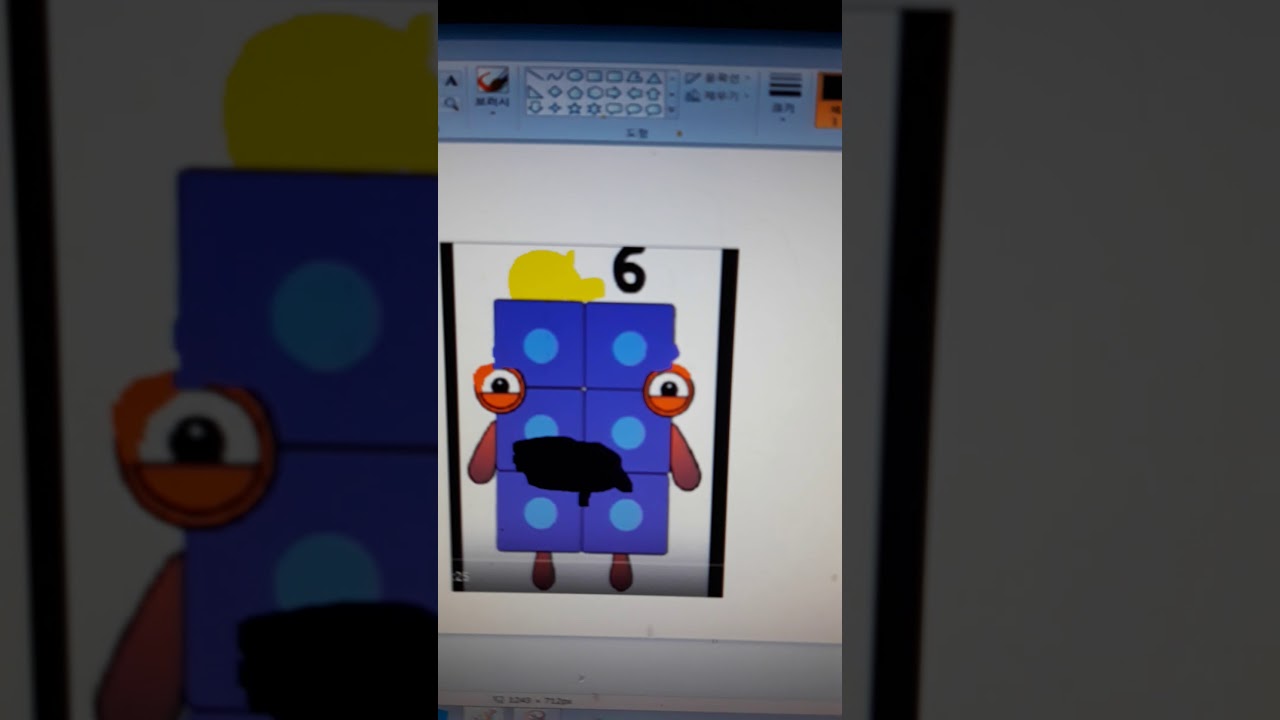The height and width of the screenshot is (720, 1280).
Task: Choose the Oval shape
Action: (575, 75)
